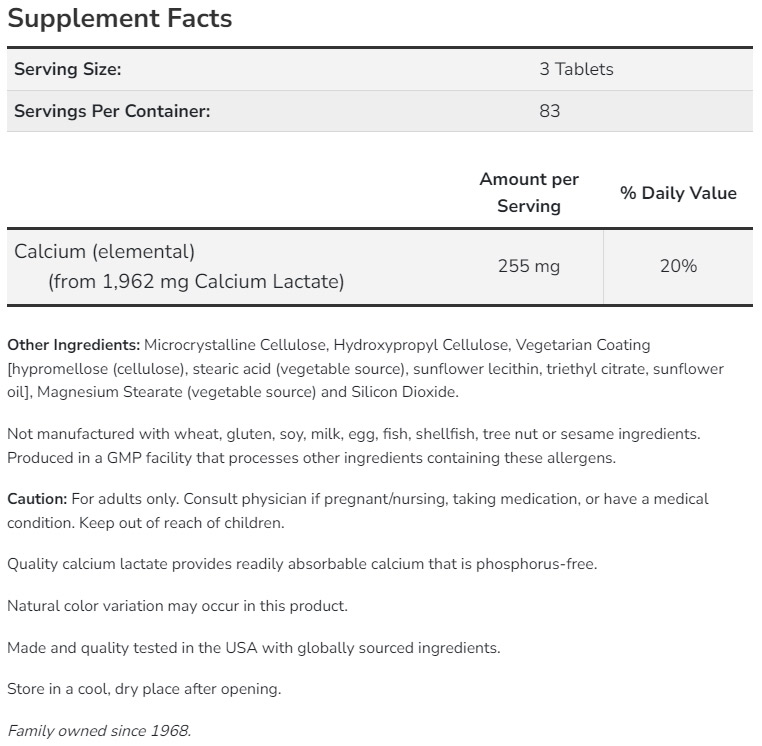This screenshot has height=746, width=762.
Task: Select the 255 mg amount cell
Action: click(x=529, y=266)
